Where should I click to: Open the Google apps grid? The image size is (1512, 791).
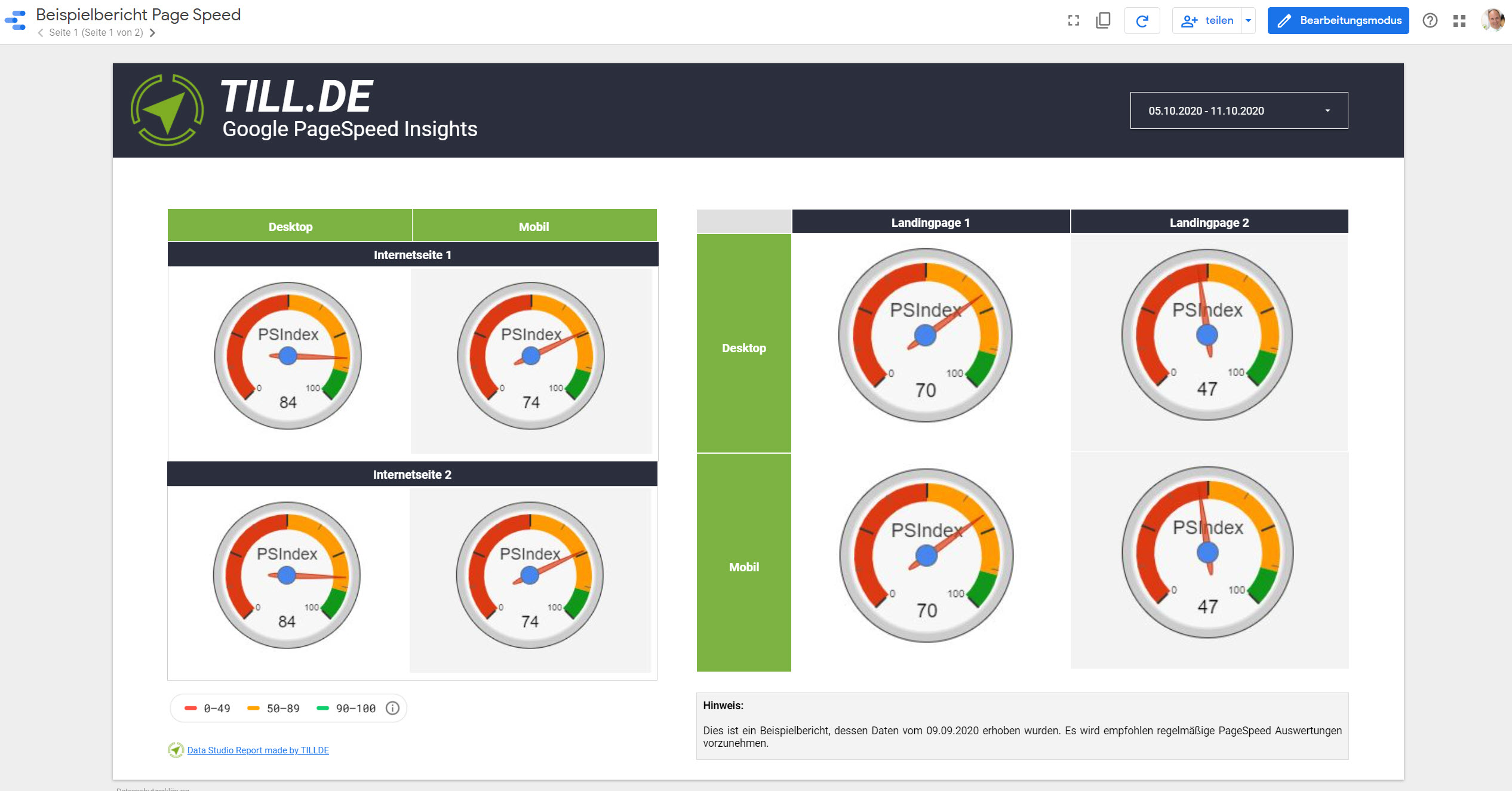pos(1459,21)
